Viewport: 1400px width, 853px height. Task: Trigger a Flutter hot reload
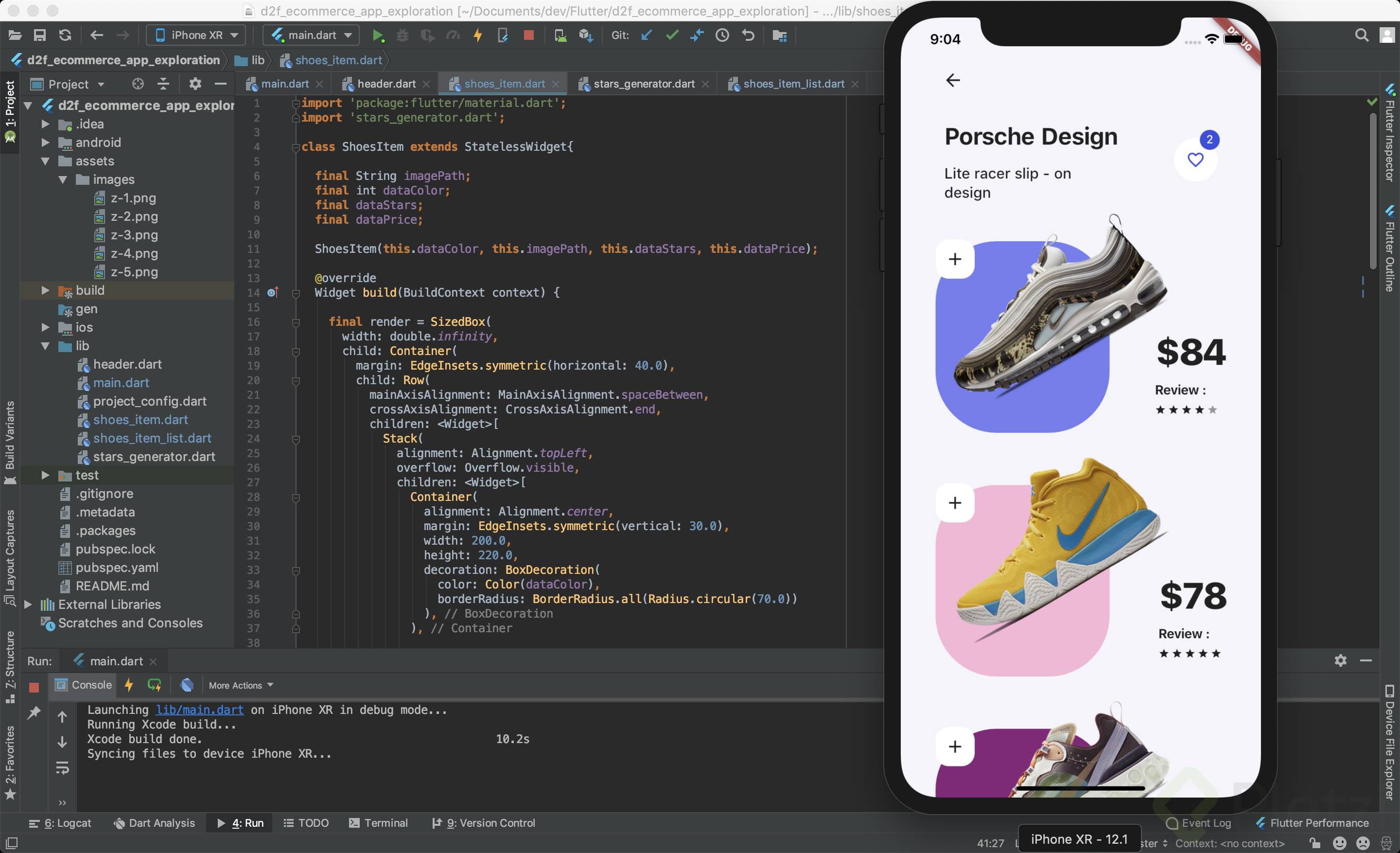point(478,35)
